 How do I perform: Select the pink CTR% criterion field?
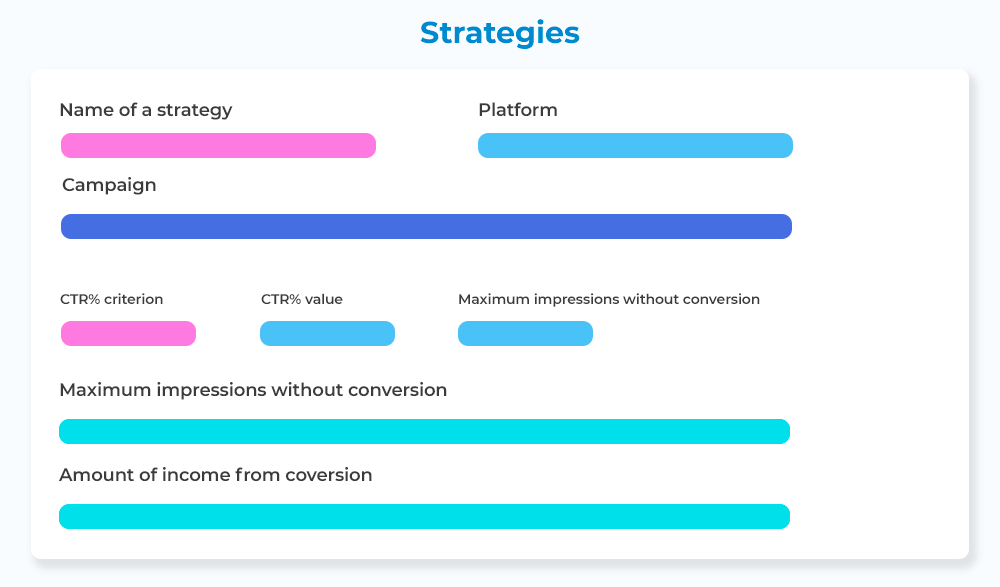pyautogui.click(x=128, y=334)
